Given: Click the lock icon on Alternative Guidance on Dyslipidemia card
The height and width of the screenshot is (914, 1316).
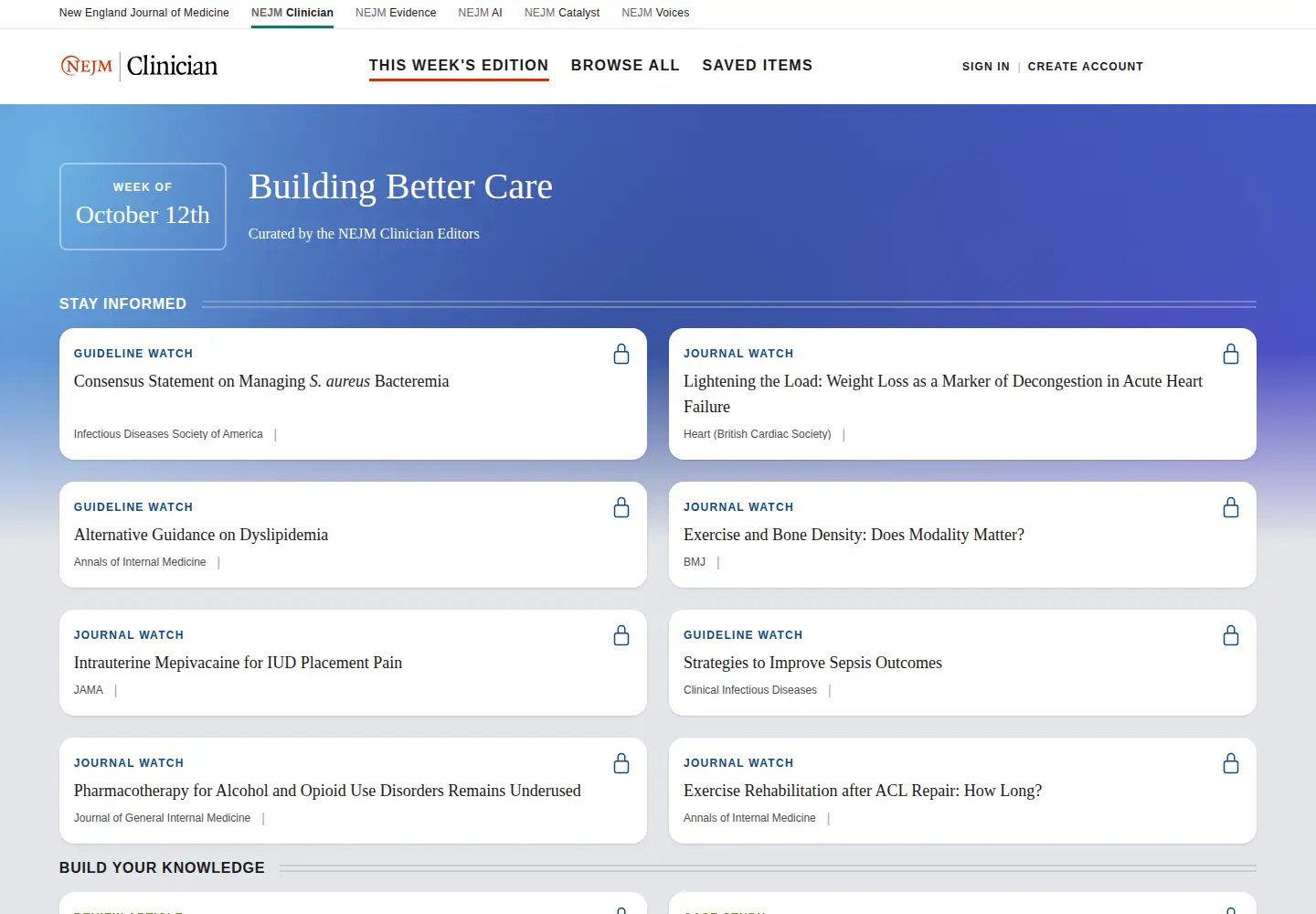Looking at the screenshot, I should point(621,507).
